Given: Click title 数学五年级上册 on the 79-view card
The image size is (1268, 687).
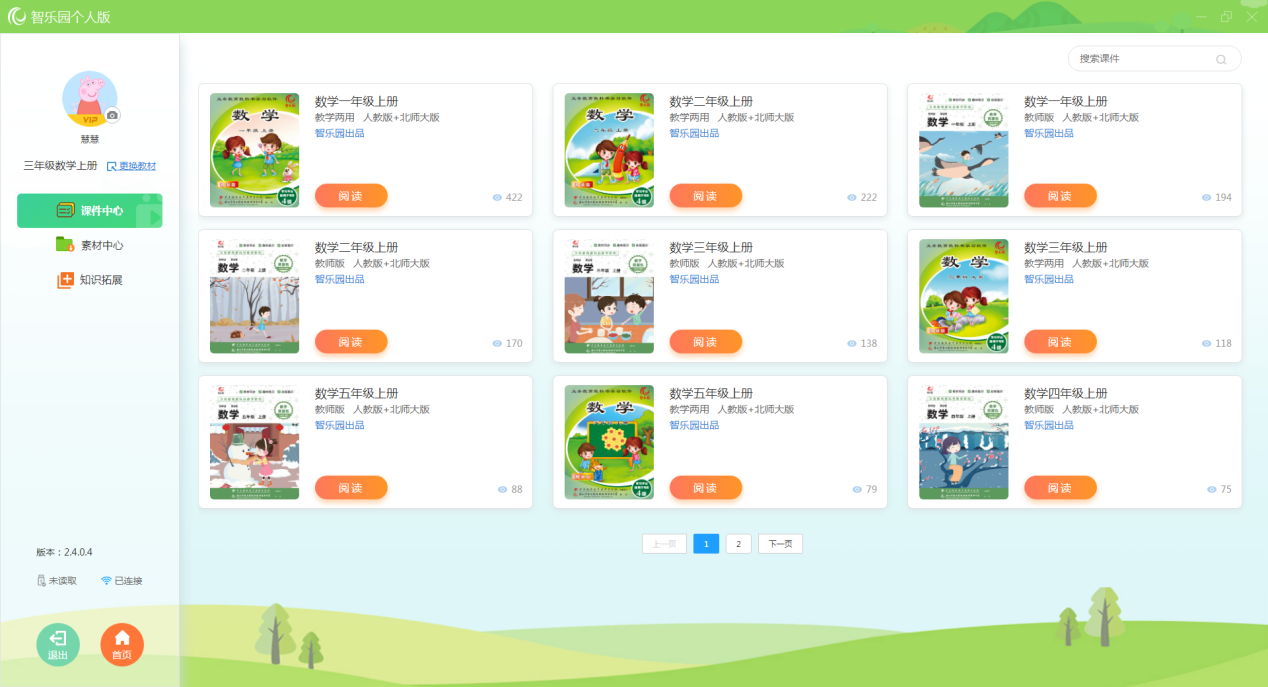Looking at the screenshot, I should (711, 394).
